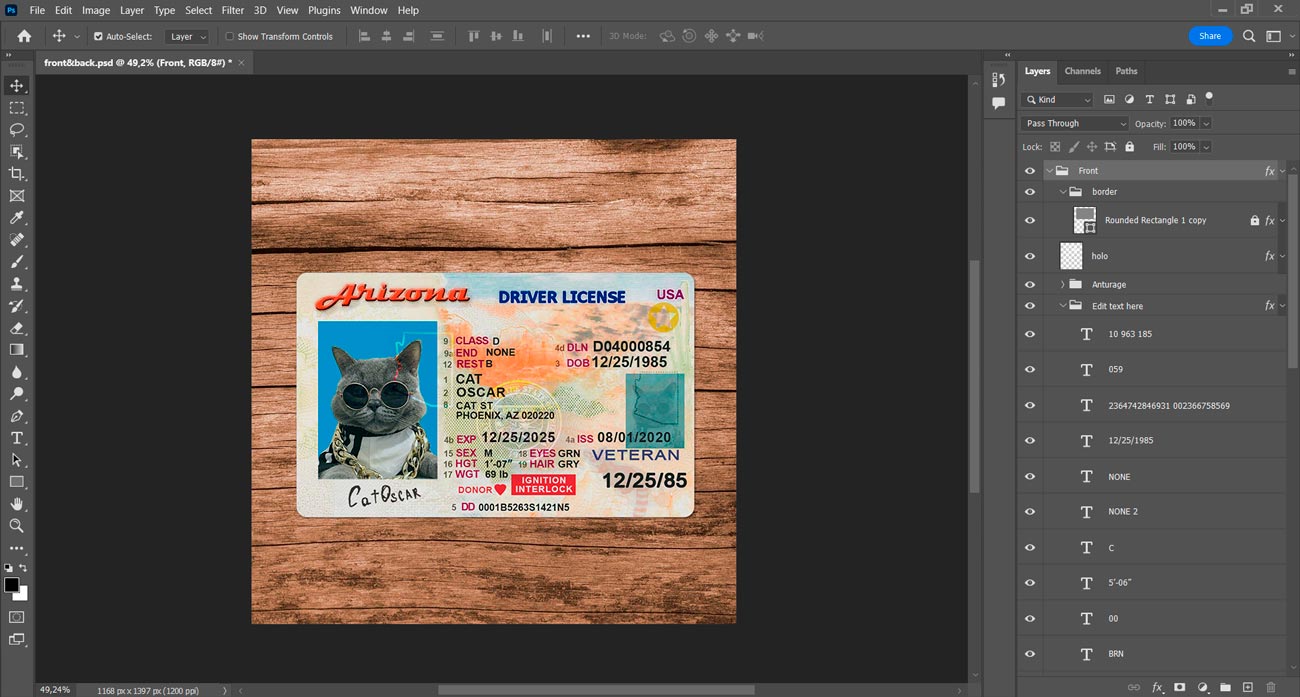Pick the Eyedropper tool
Screen dimensions: 1300x697
coord(17,218)
